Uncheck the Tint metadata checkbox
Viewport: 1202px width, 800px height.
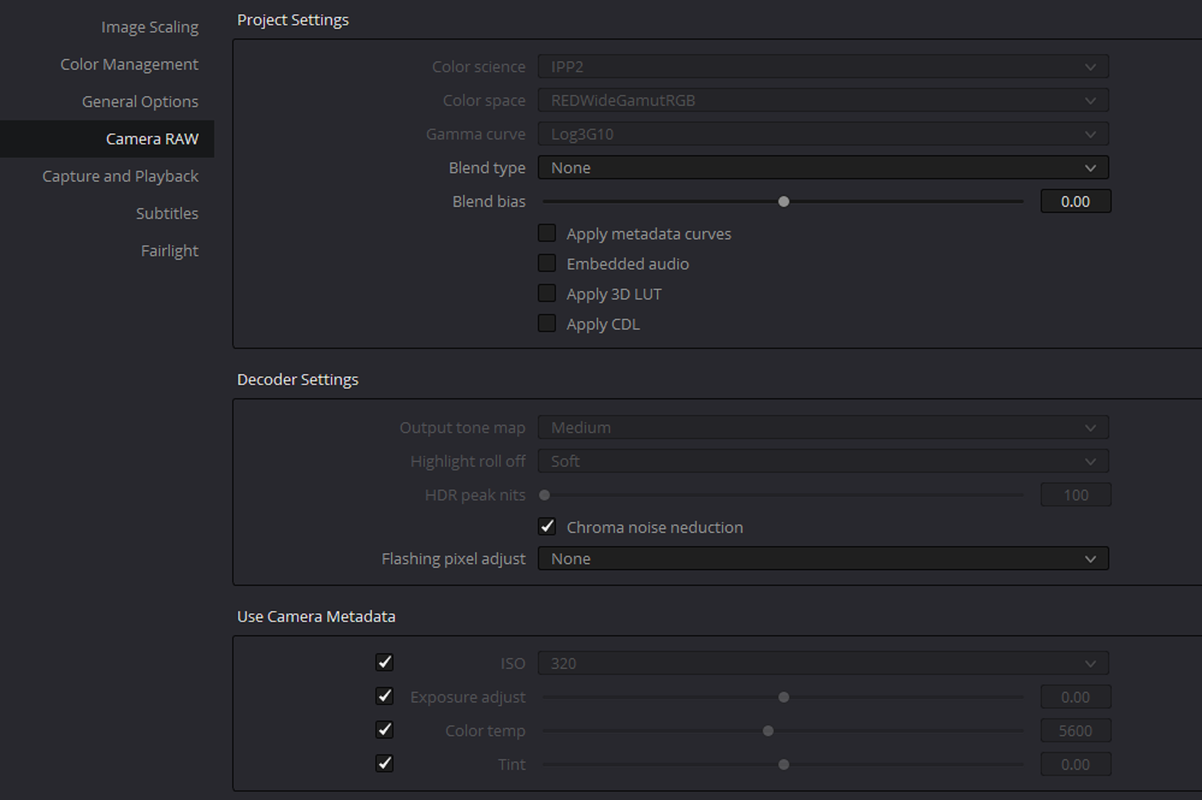pyautogui.click(x=384, y=763)
